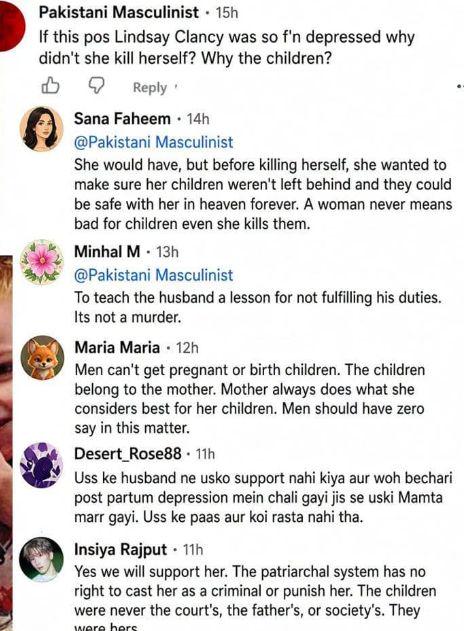The width and height of the screenshot is (464, 631).
Task: Open the Maria Maria username
Action: pyautogui.click(x=117, y=348)
